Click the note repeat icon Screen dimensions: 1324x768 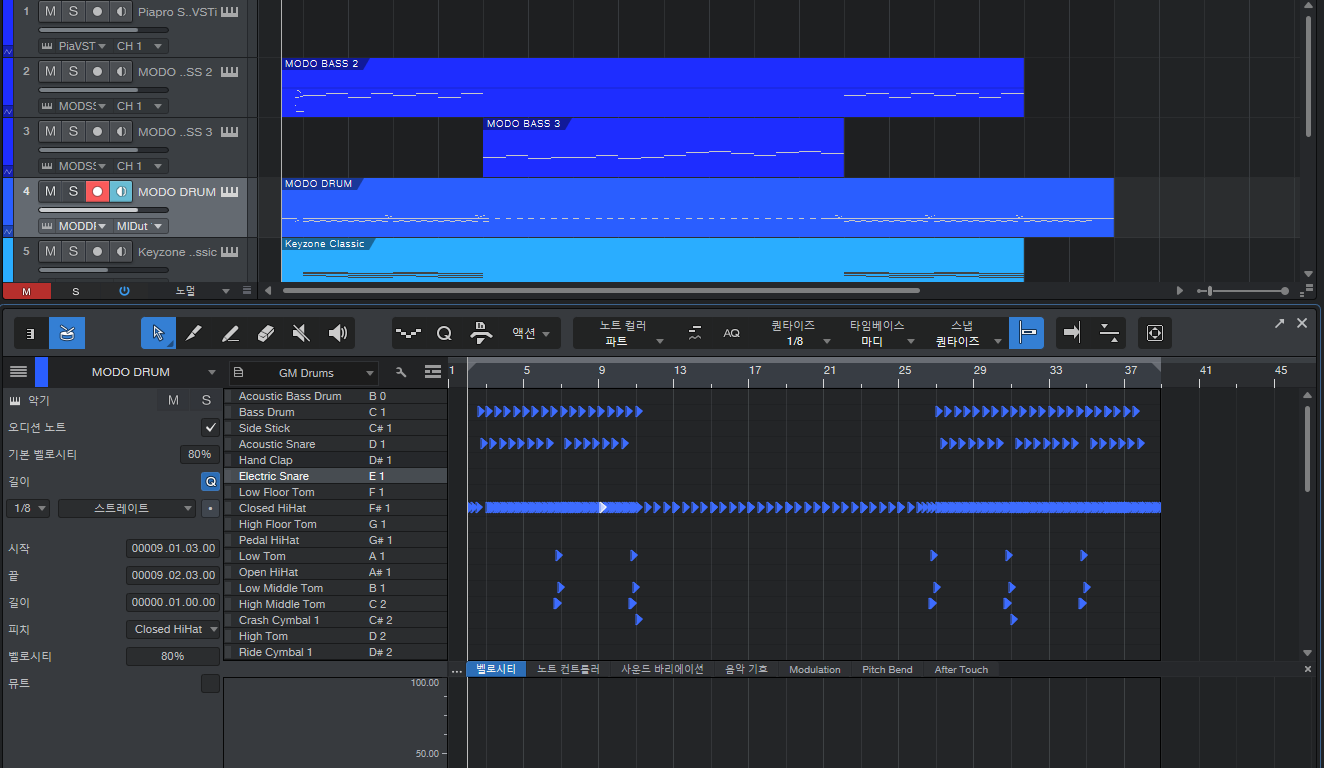[480, 333]
